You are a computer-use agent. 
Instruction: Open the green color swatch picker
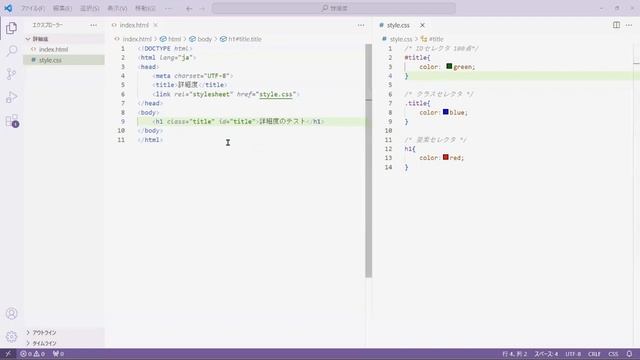pos(449,66)
